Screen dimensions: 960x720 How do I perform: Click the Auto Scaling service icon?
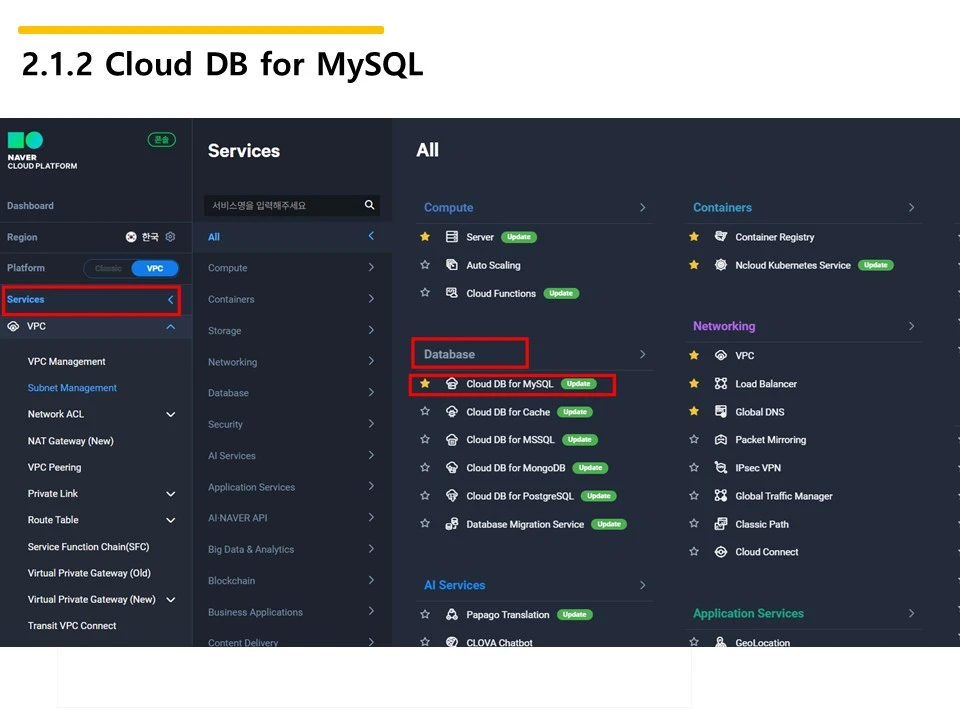click(x=452, y=264)
